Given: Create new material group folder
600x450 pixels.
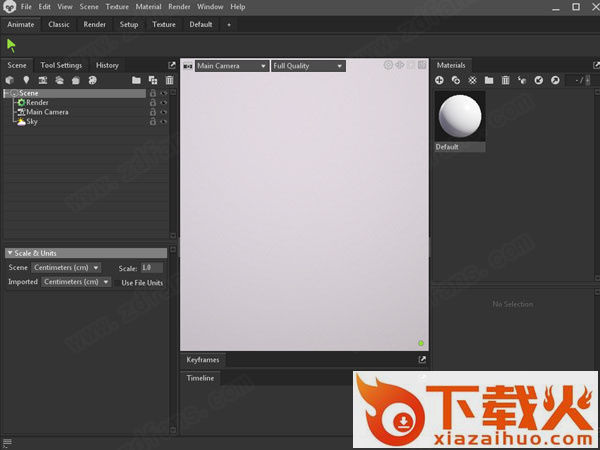Looking at the screenshot, I should pos(489,80).
